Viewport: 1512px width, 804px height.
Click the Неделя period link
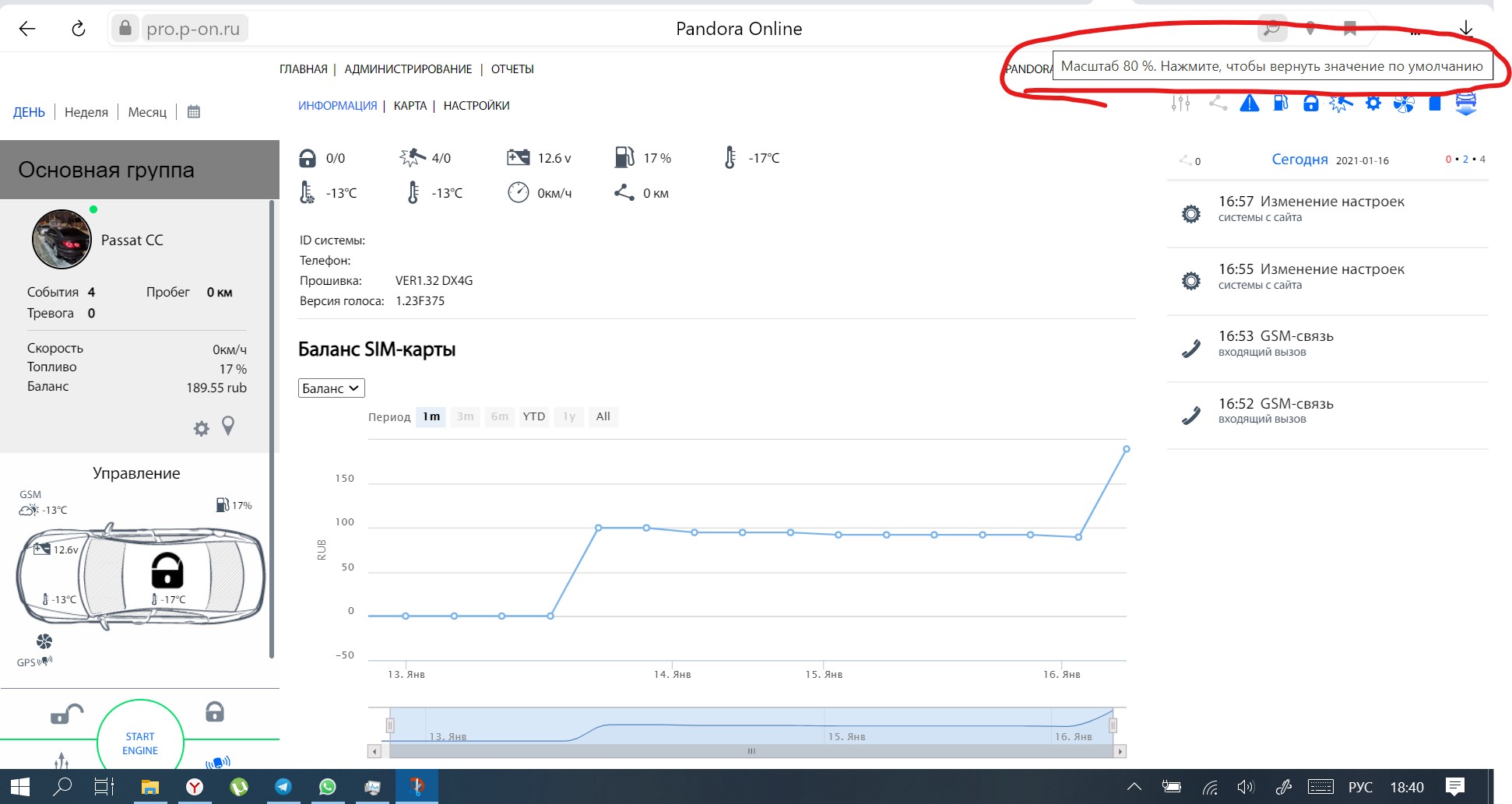[86, 112]
